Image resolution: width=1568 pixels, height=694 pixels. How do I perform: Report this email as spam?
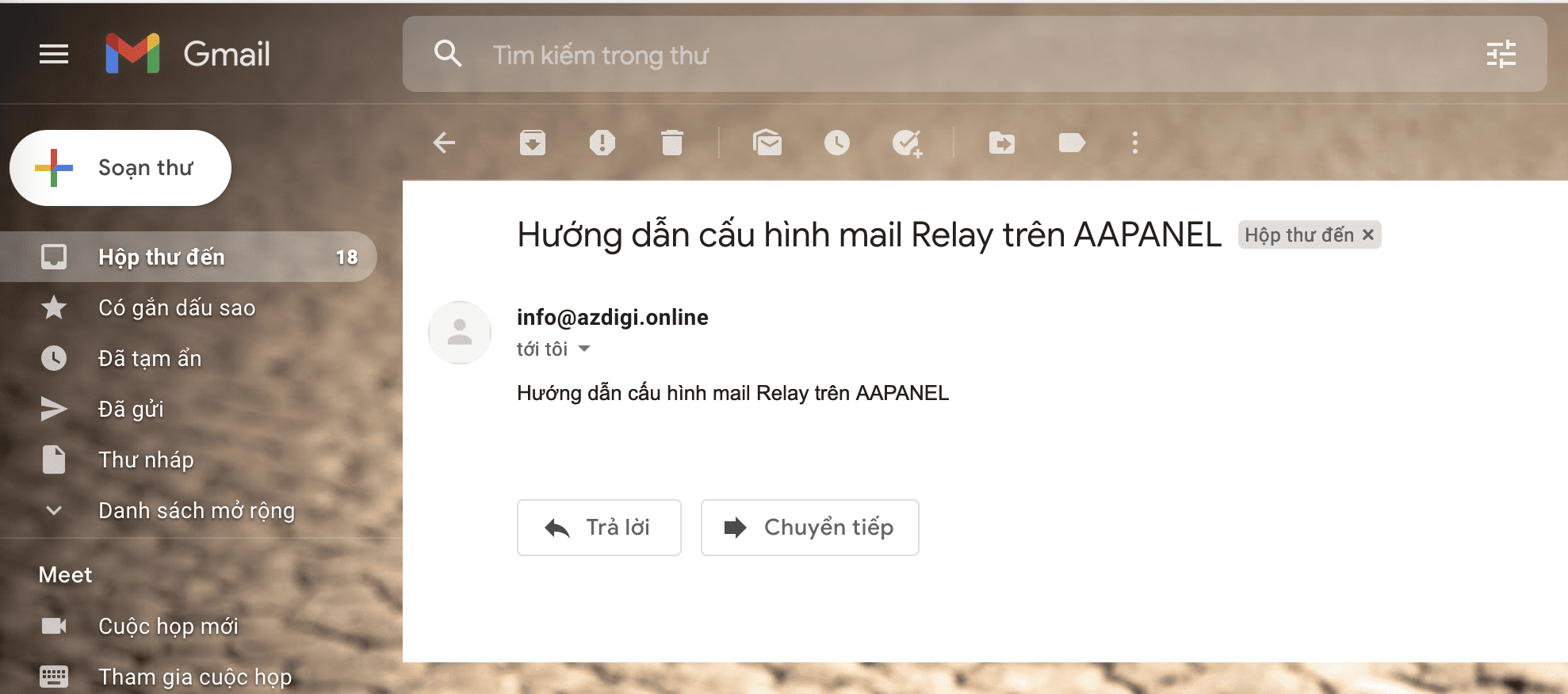pyautogui.click(x=602, y=143)
